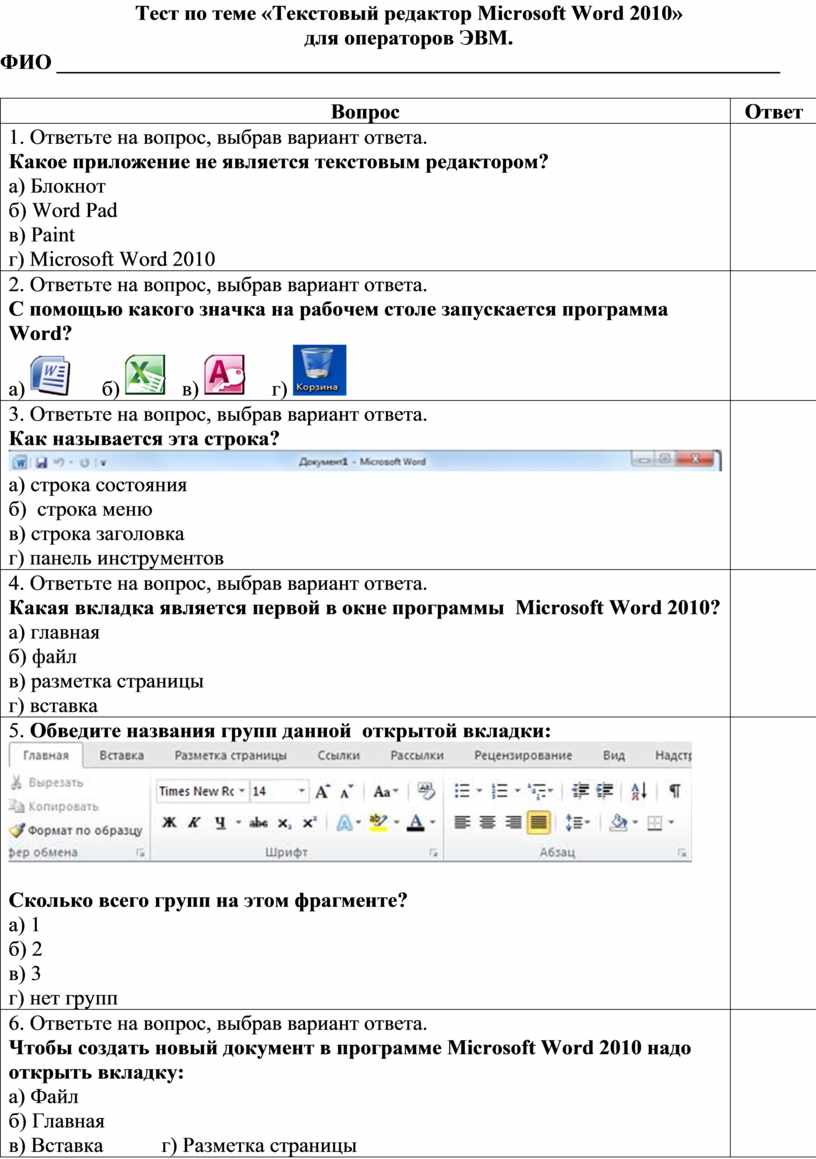Click the multilevel list icon
The image size is (816, 1159).
click(x=538, y=792)
